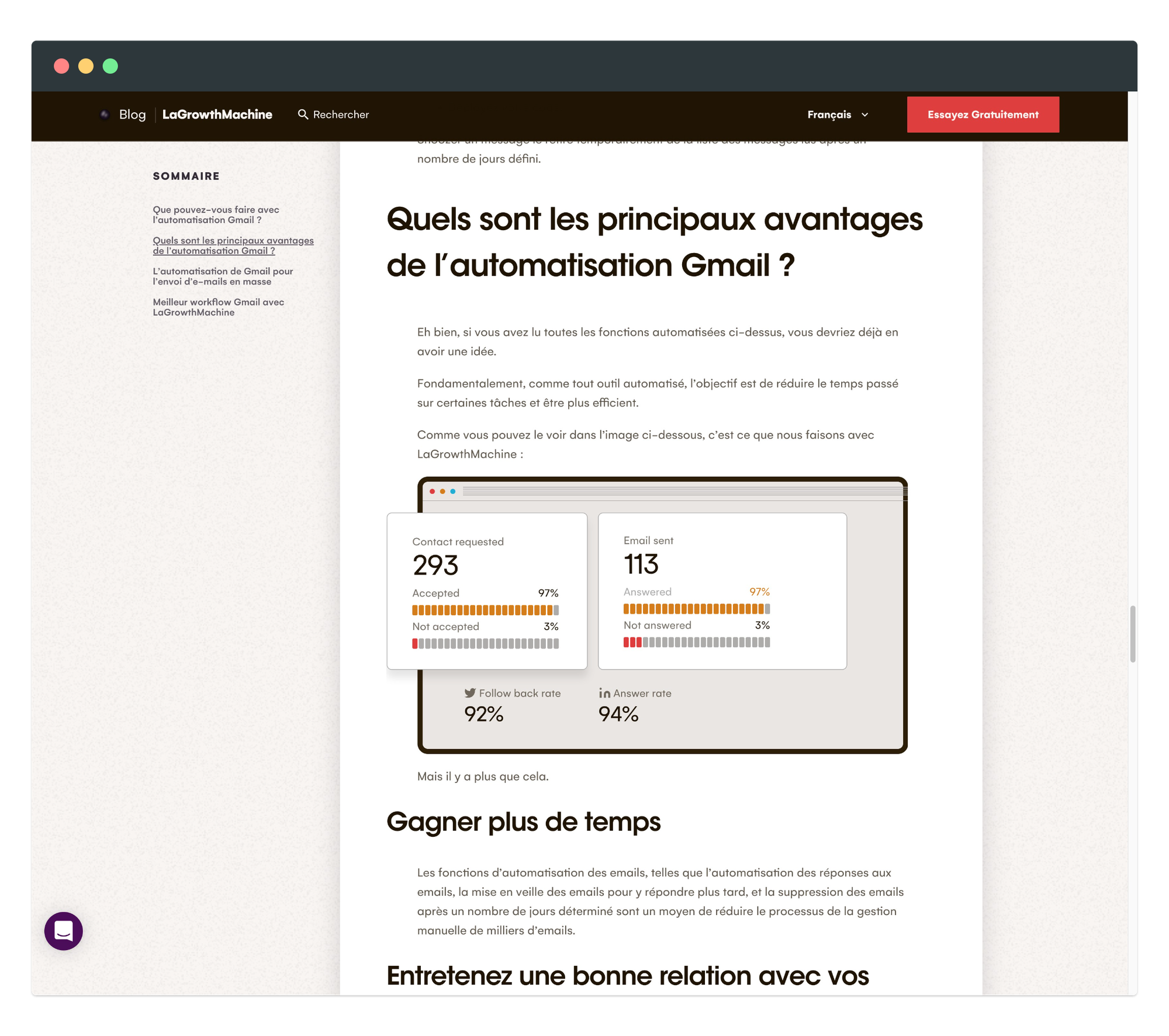Click the LinkedIn icon by Answer rate

604,693
